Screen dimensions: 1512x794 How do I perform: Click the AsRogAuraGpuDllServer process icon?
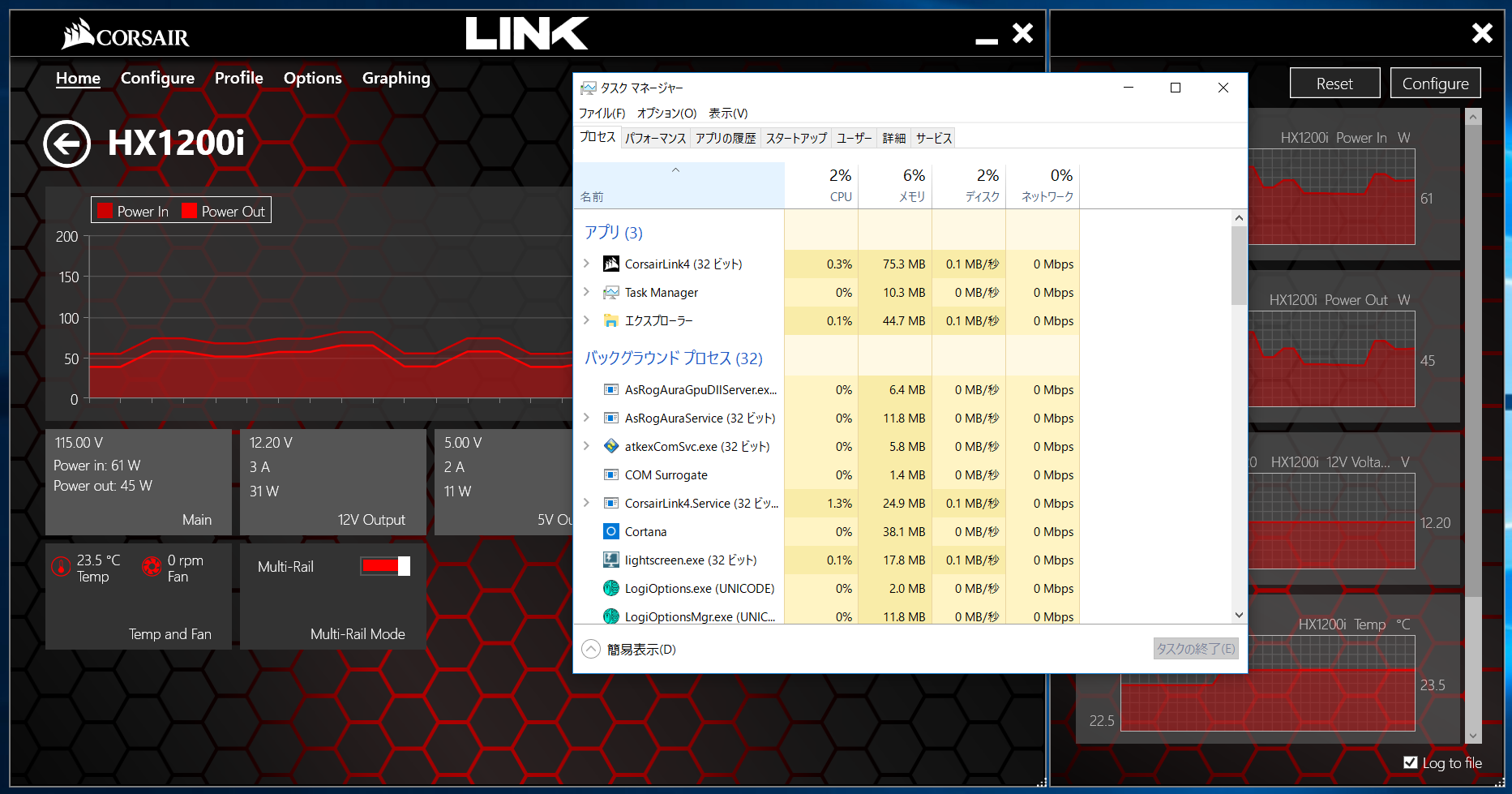click(x=611, y=389)
